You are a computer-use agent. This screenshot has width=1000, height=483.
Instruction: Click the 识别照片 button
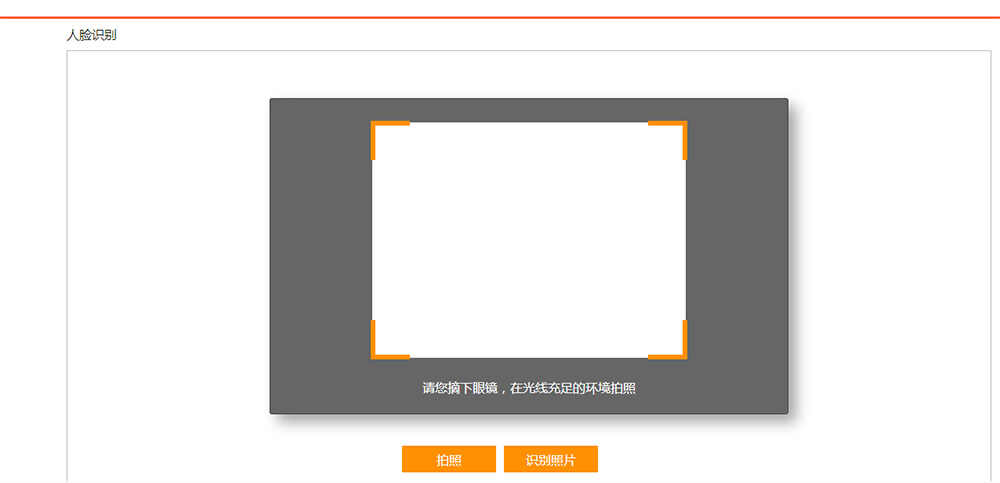click(x=550, y=459)
